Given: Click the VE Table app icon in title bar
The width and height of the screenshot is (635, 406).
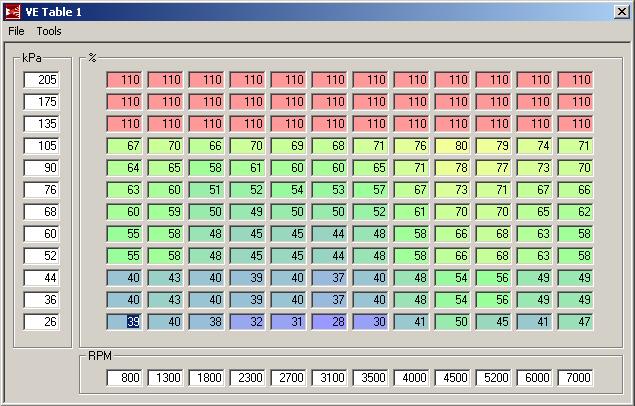Looking at the screenshot, I should pos(12,12).
